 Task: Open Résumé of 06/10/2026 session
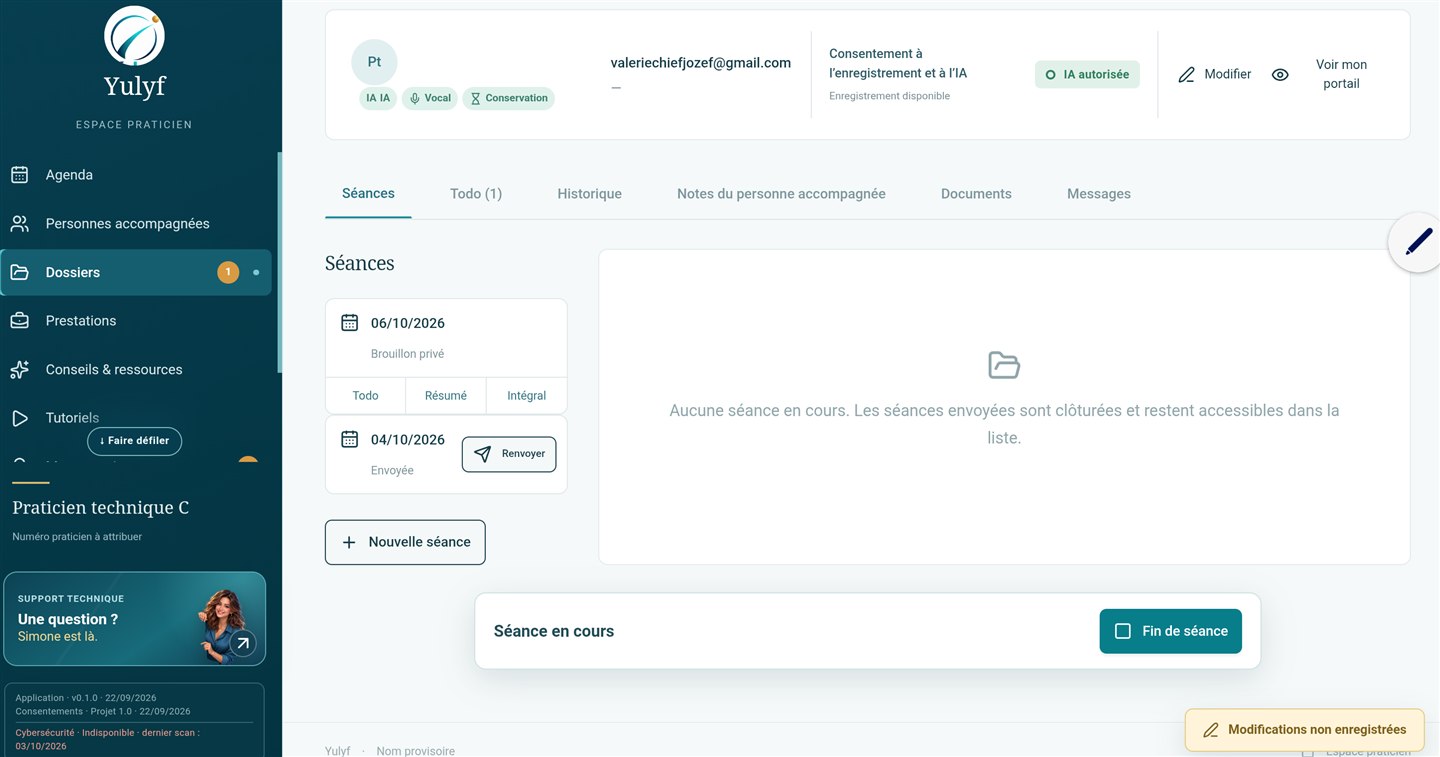(446, 395)
